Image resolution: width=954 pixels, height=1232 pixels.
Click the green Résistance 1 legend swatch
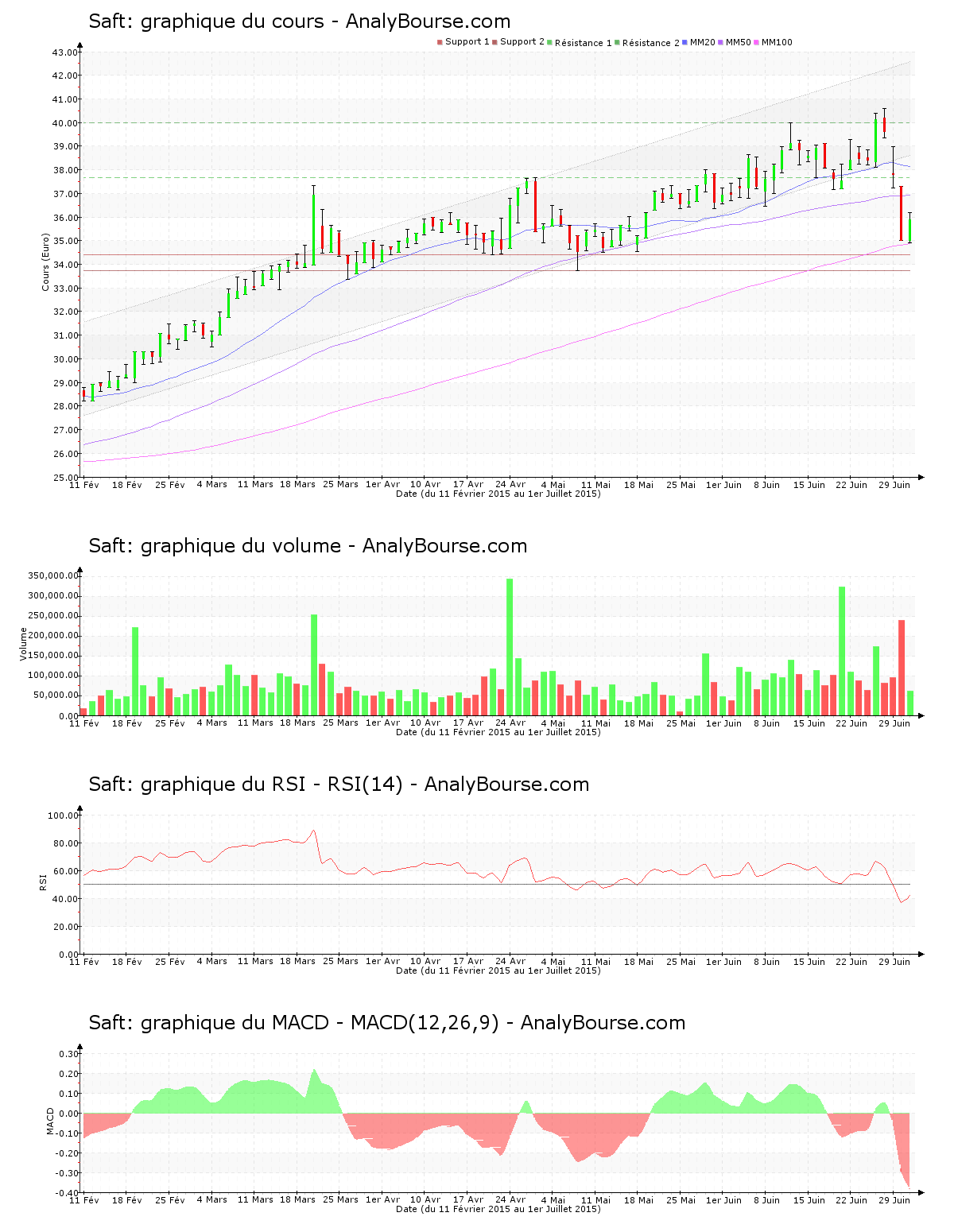coord(549,42)
